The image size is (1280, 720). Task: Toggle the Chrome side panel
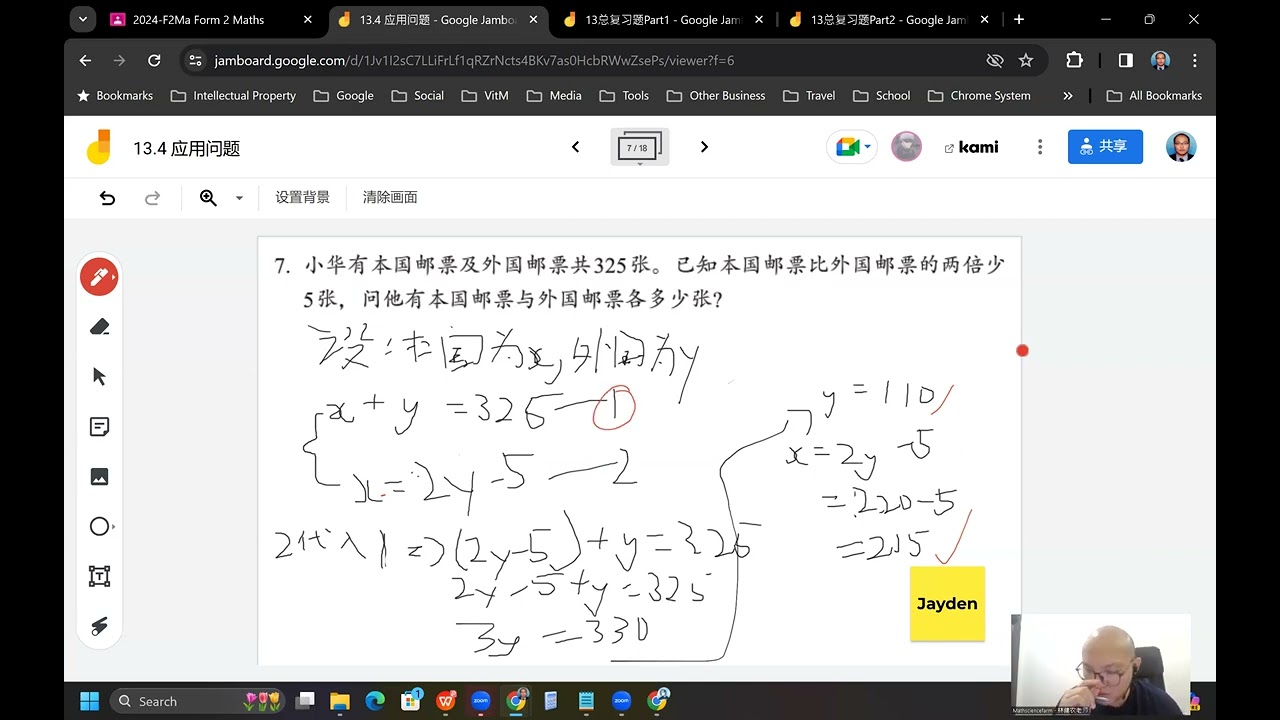pos(1126,61)
